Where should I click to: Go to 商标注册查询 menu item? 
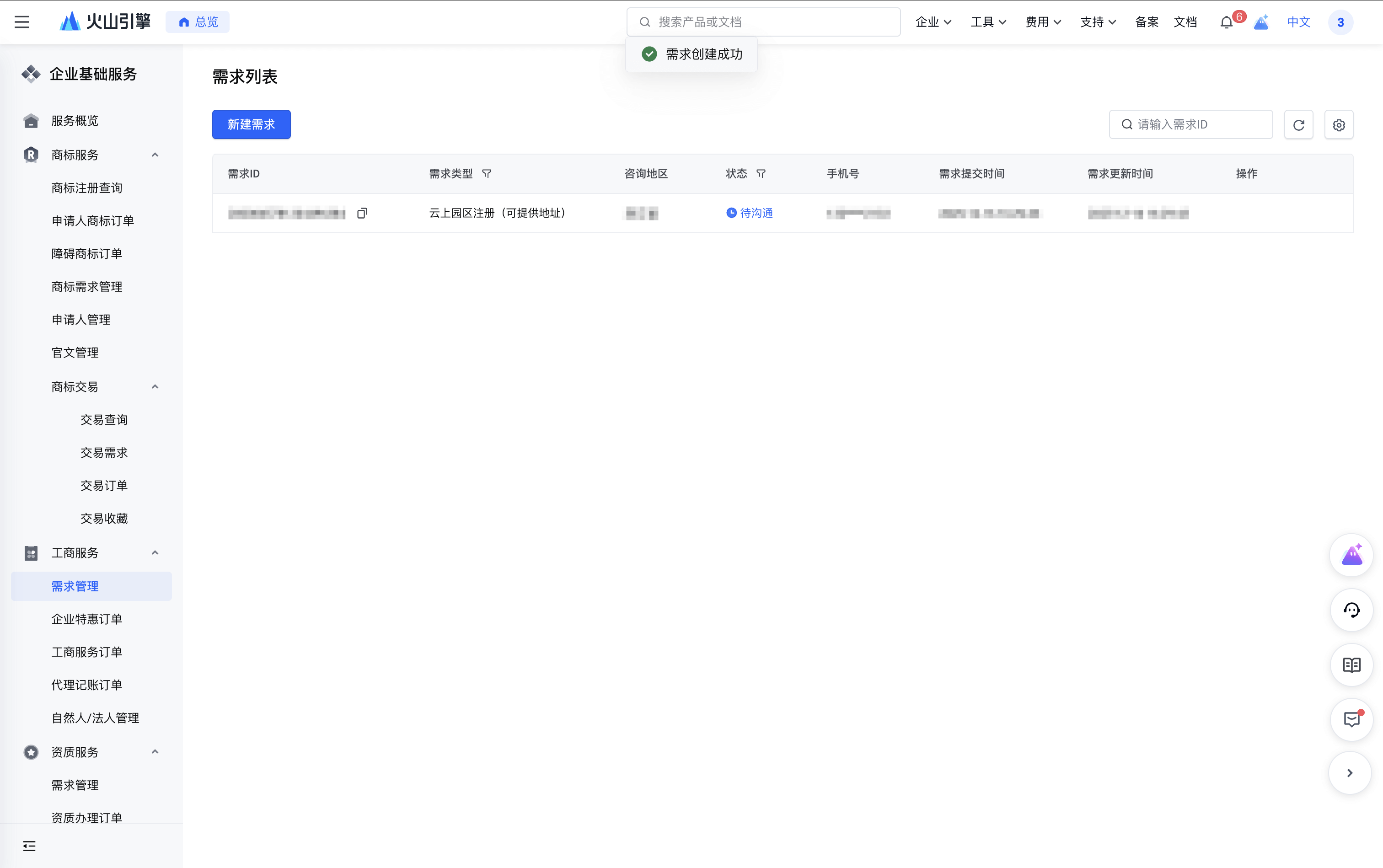[87, 188]
